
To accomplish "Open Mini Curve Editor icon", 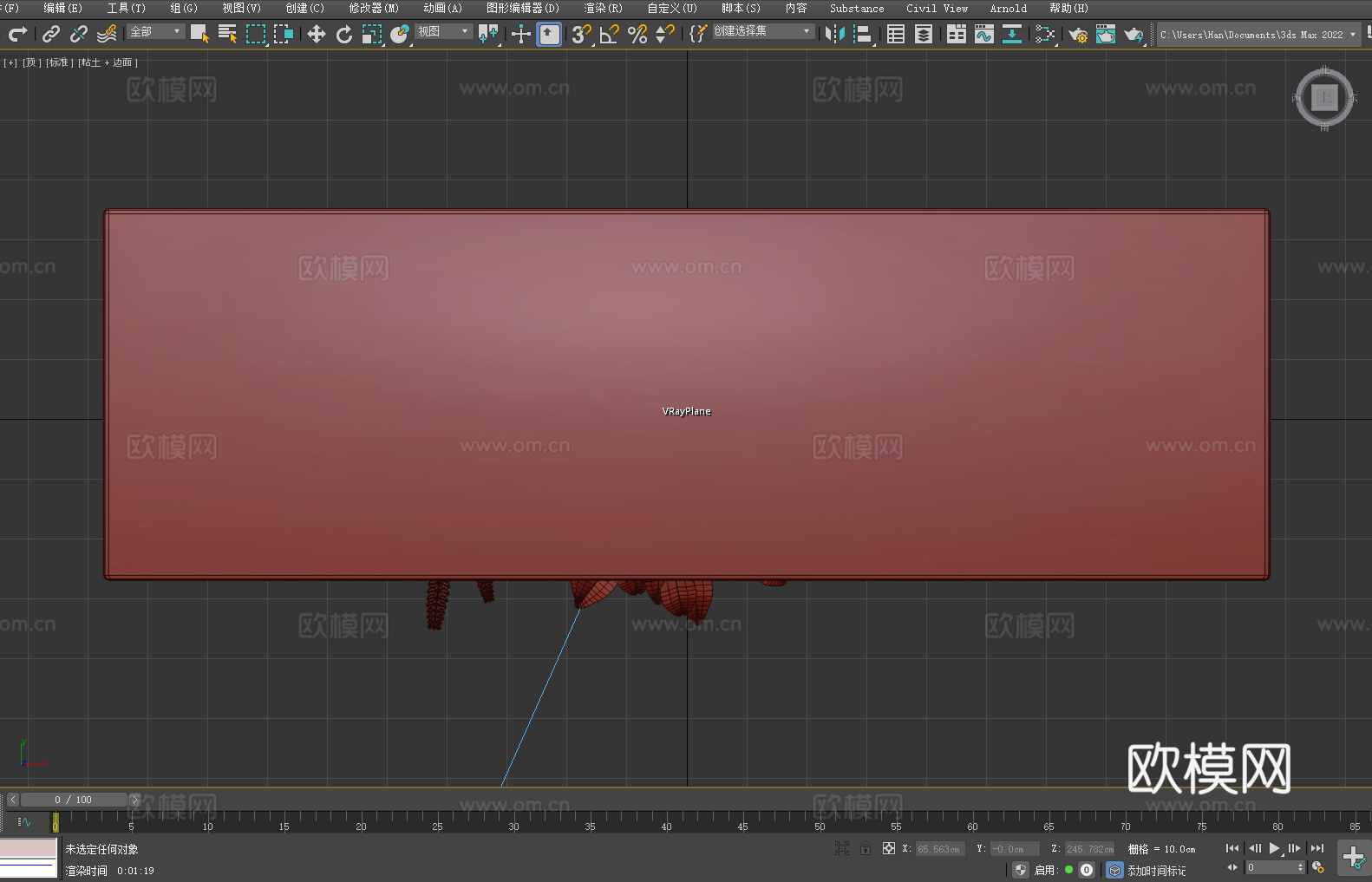I will pos(24,821).
